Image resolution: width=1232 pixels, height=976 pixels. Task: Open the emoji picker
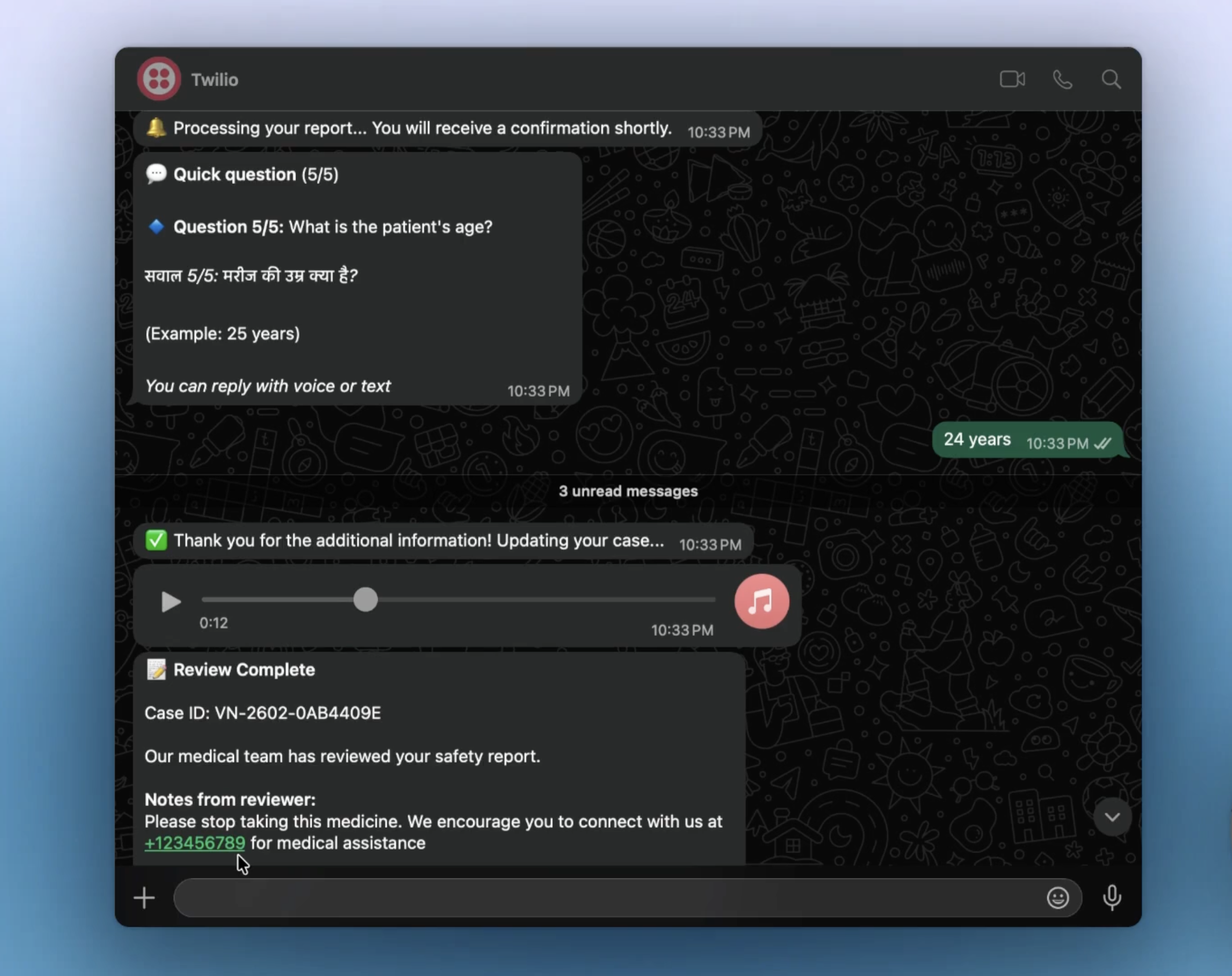coord(1057,898)
